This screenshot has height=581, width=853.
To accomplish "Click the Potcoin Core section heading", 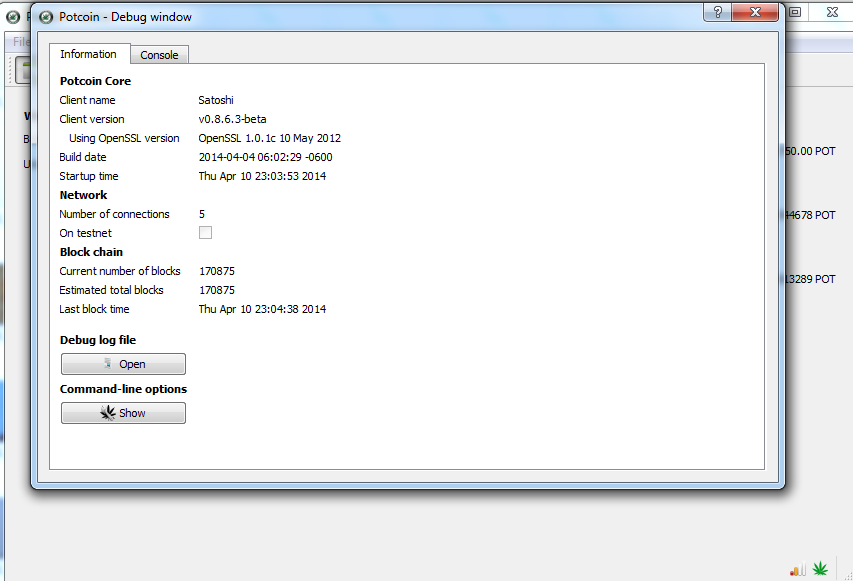I will pos(95,81).
